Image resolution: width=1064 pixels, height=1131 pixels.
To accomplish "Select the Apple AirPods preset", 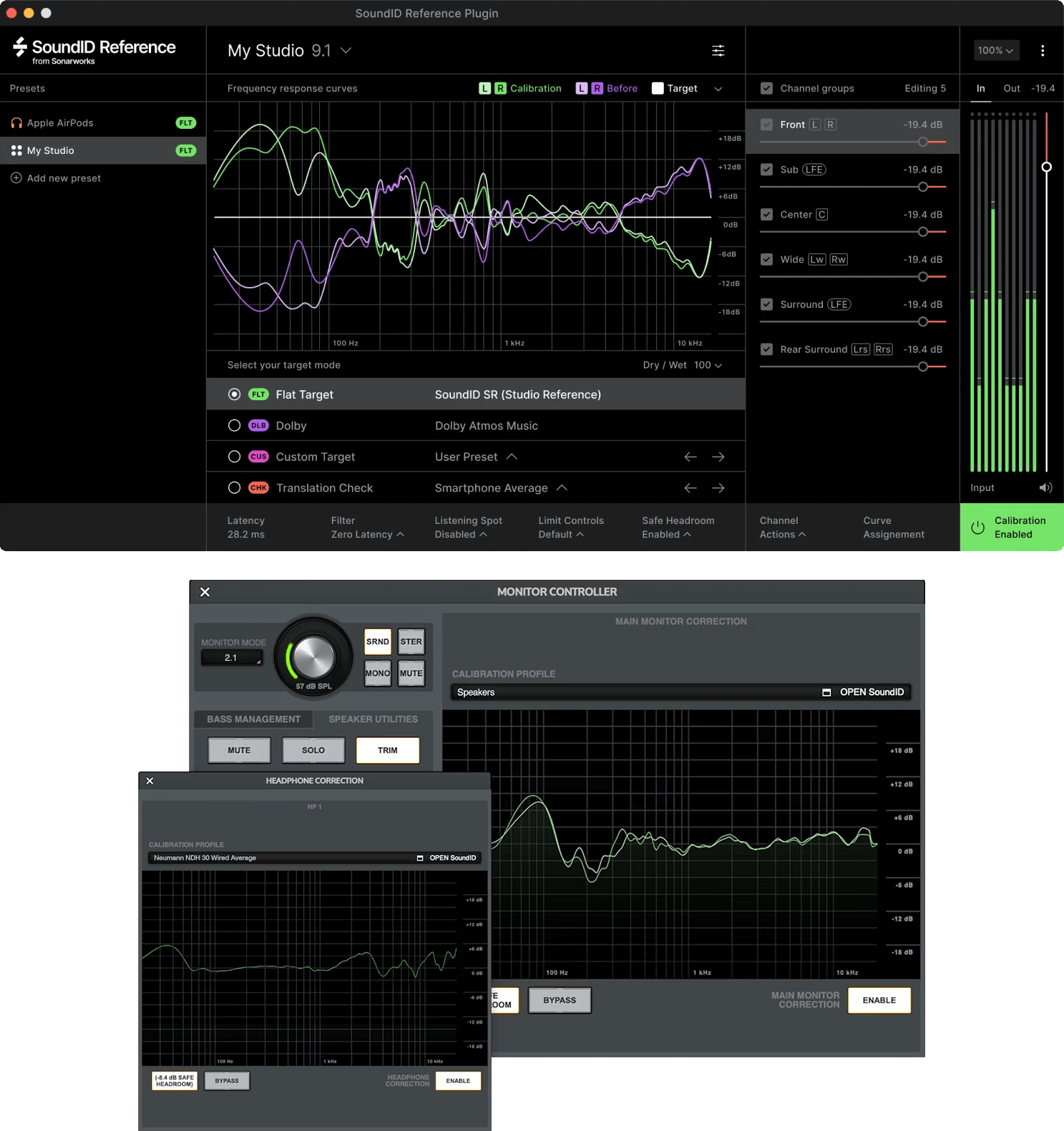I will [x=103, y=123].
